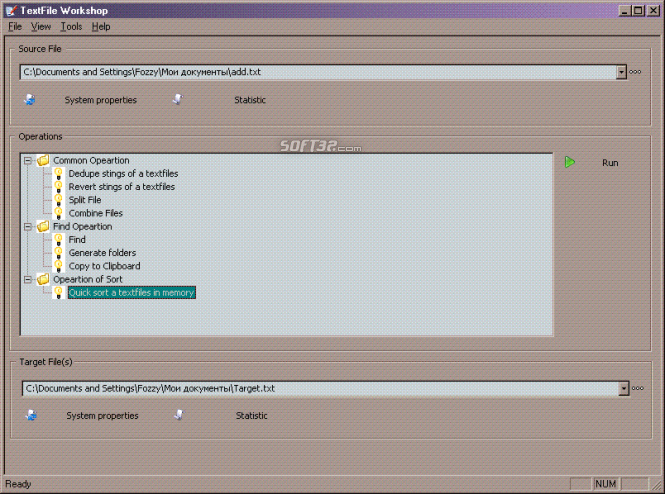The width and height of the screenshot is (665, 494).
Task: Open the Target File path dropdown
Action: (623, 388)
